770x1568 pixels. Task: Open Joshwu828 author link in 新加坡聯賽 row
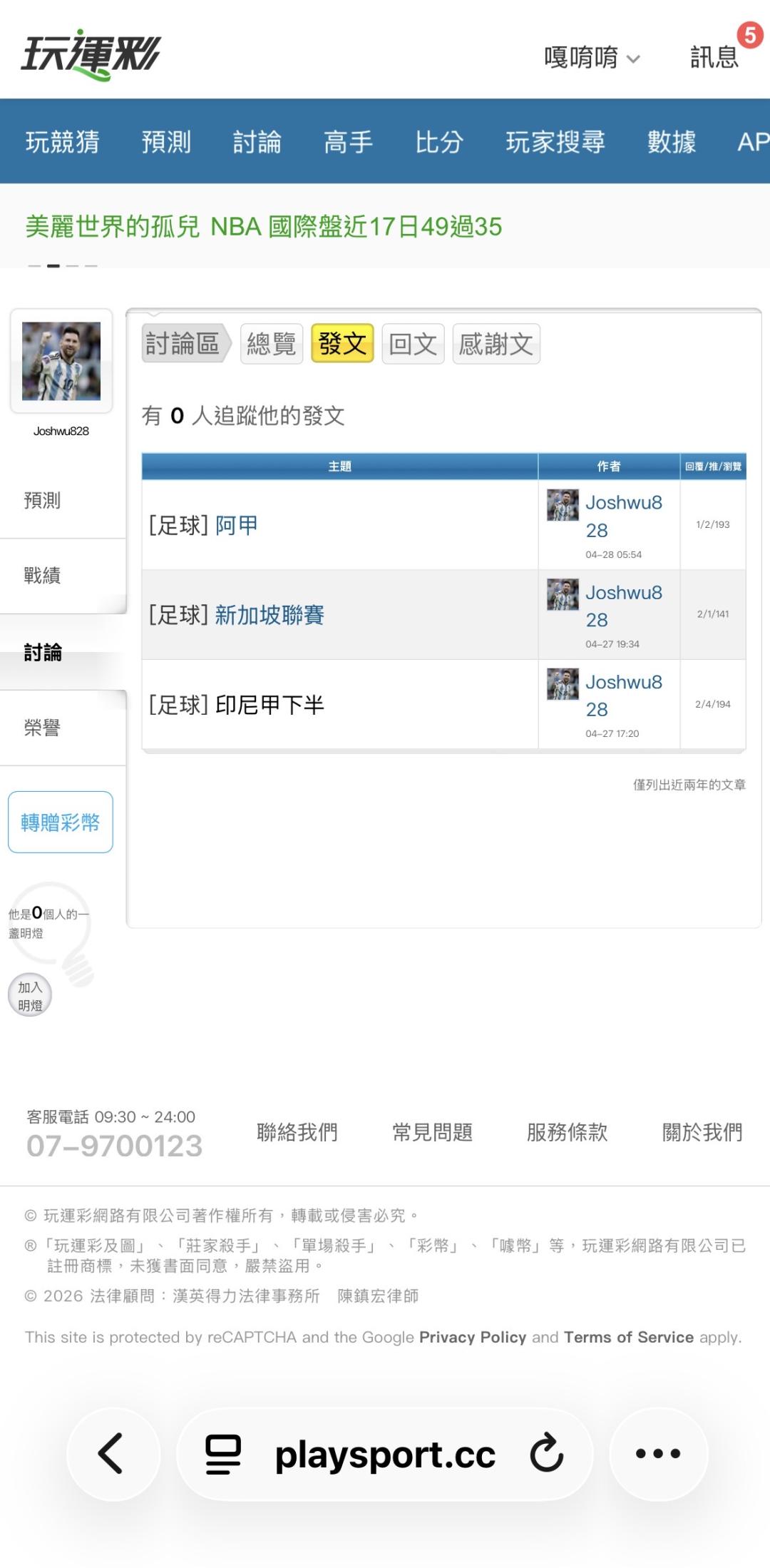pos(624,606)
